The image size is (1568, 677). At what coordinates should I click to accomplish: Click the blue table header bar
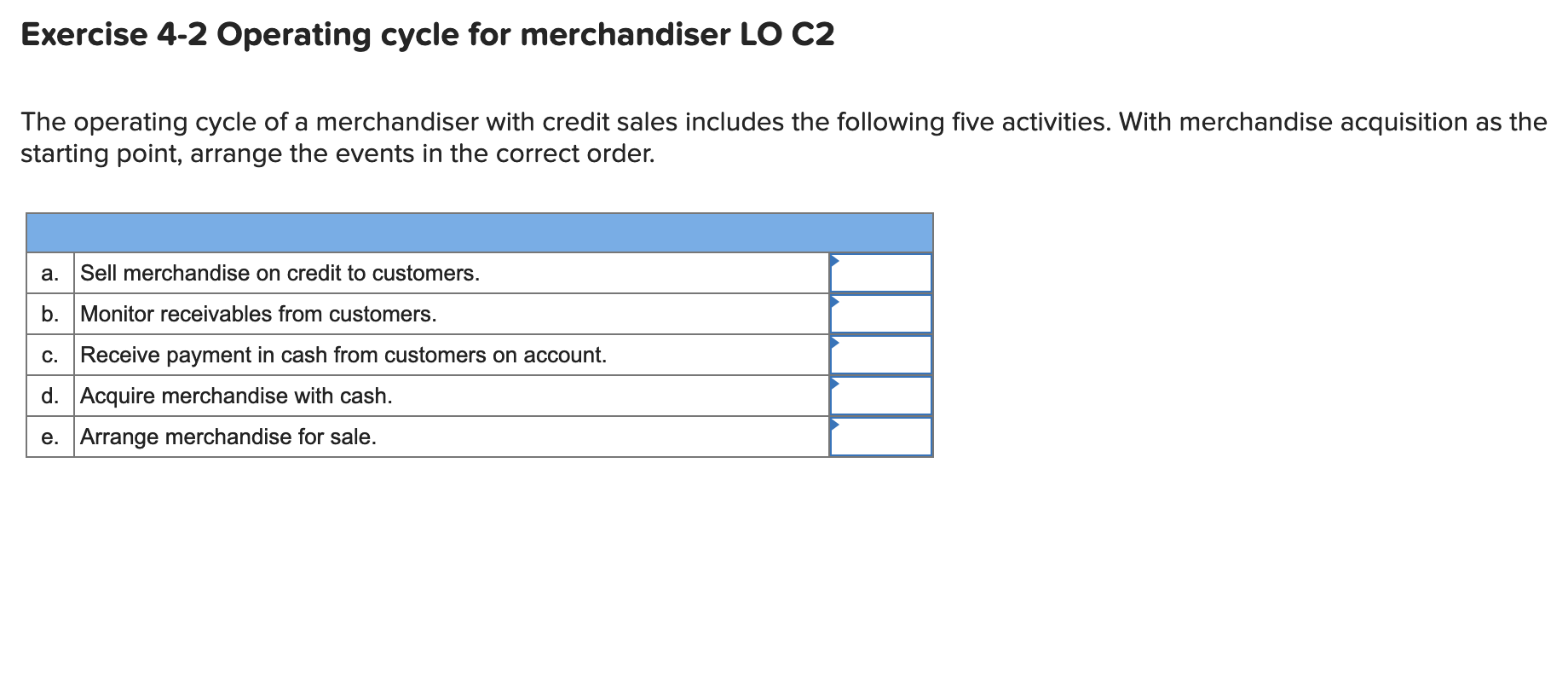pos(480,229)
